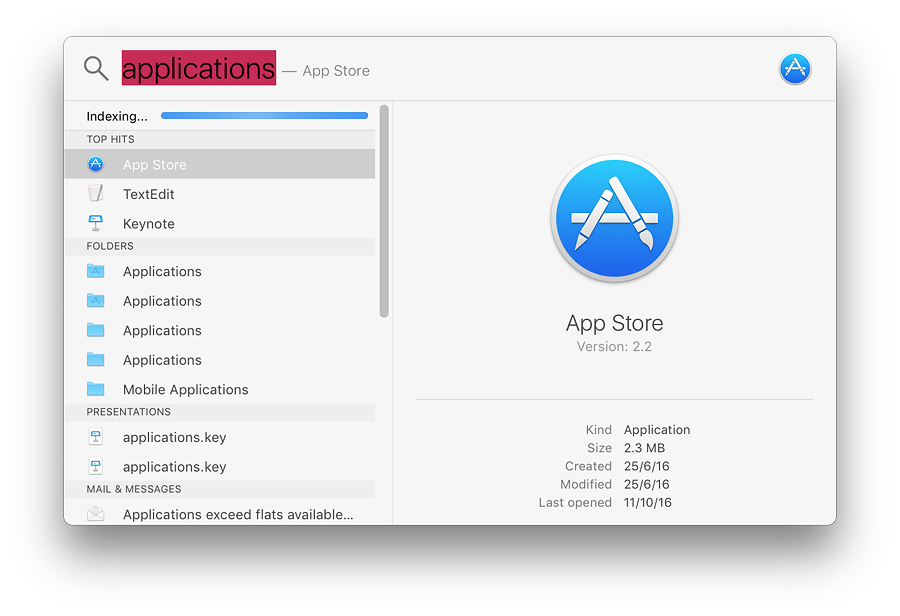The image size is (900, 616).
Task: Click the Indexing progress bar
Action: (265, 115)
